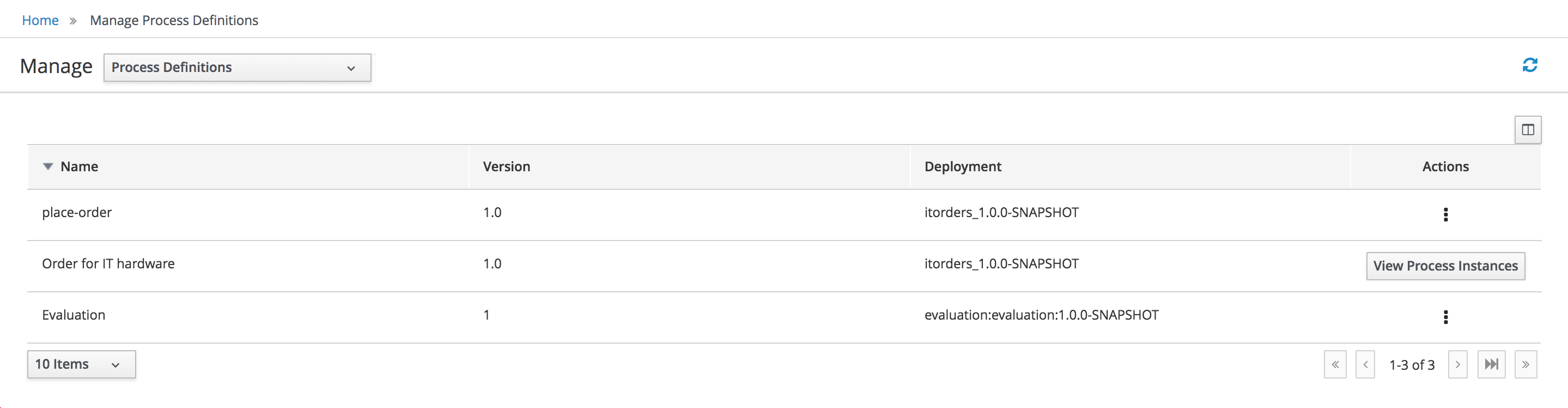This screenshot has height=408, width=1568.
Task: Click the double-right chevron pagination button
Action: click(1526, 365)
